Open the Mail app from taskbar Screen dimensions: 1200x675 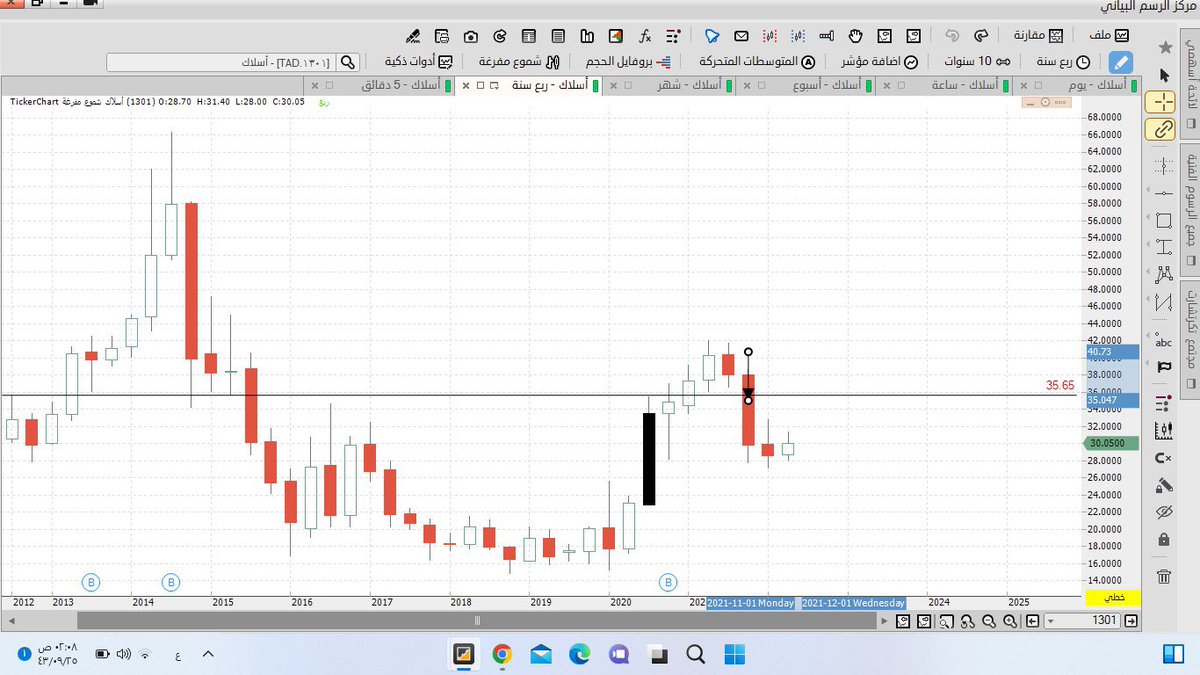pyautogui.click(x=541, y=654)
